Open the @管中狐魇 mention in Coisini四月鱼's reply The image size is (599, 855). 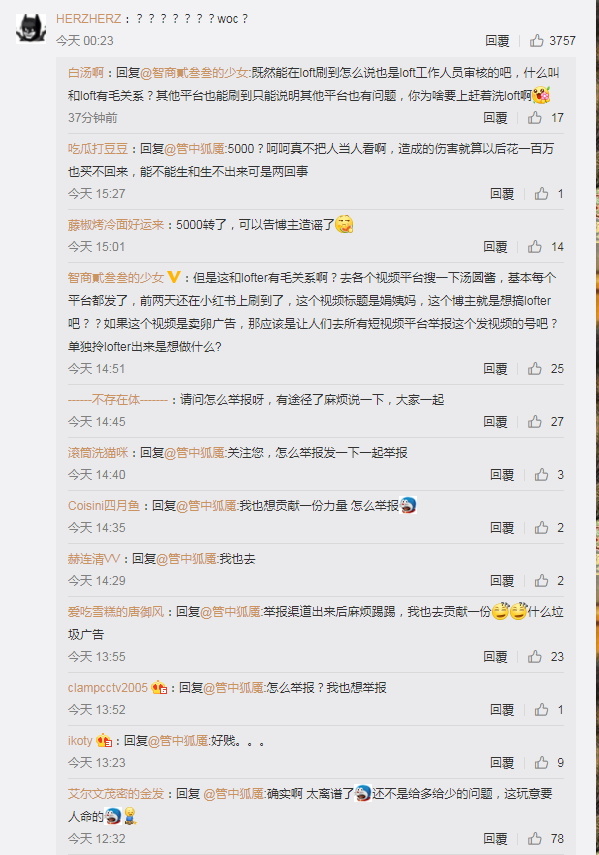tap(206, 505)
